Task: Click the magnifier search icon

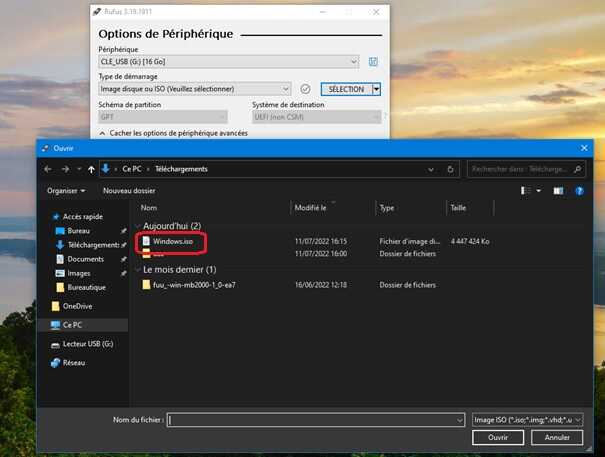Action: click(x=578, y=169)
